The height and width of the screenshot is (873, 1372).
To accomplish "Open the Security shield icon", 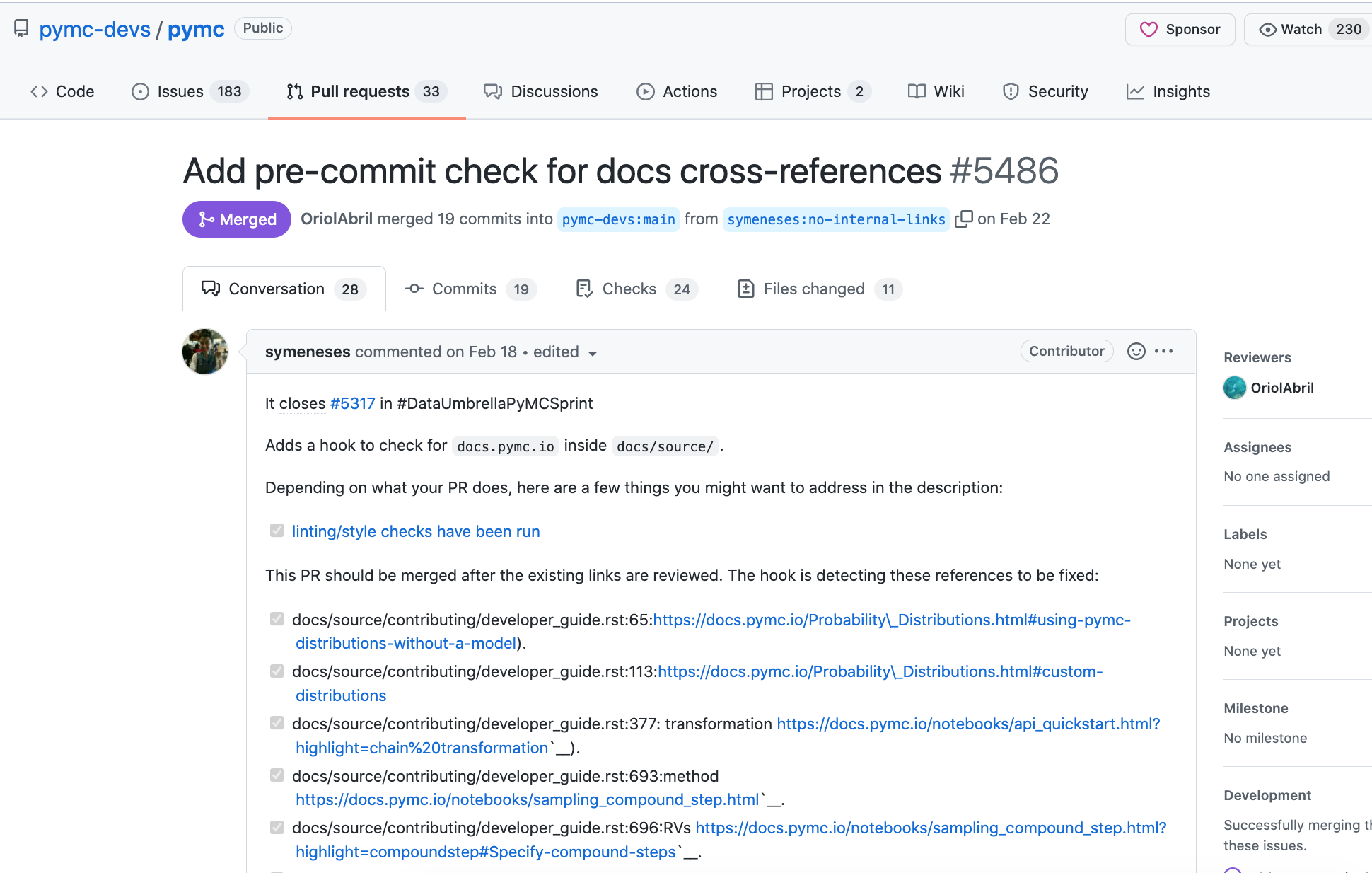I will tap(1011, 91).
